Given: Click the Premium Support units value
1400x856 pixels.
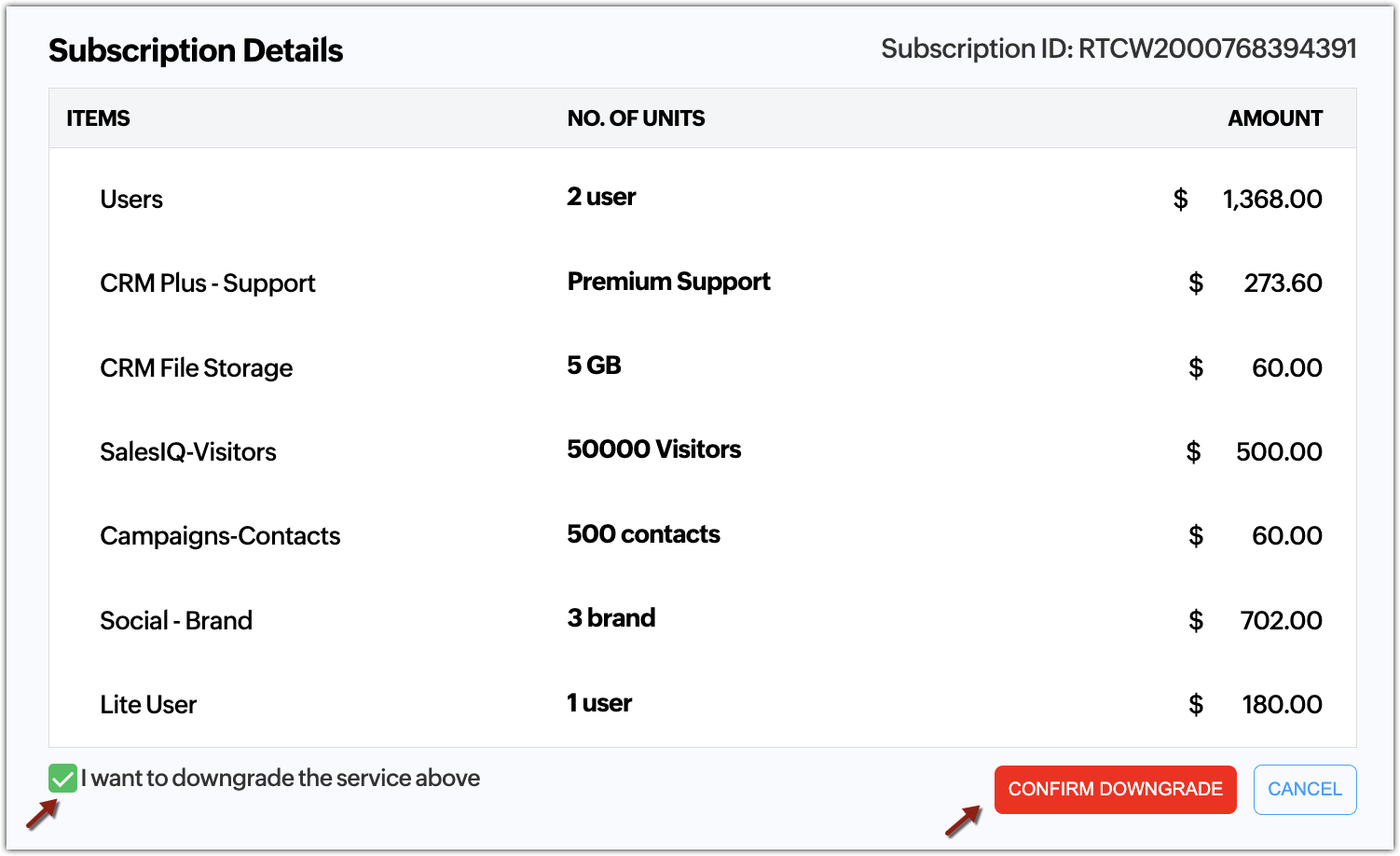Looking at the screenshot, I should 668,282.
